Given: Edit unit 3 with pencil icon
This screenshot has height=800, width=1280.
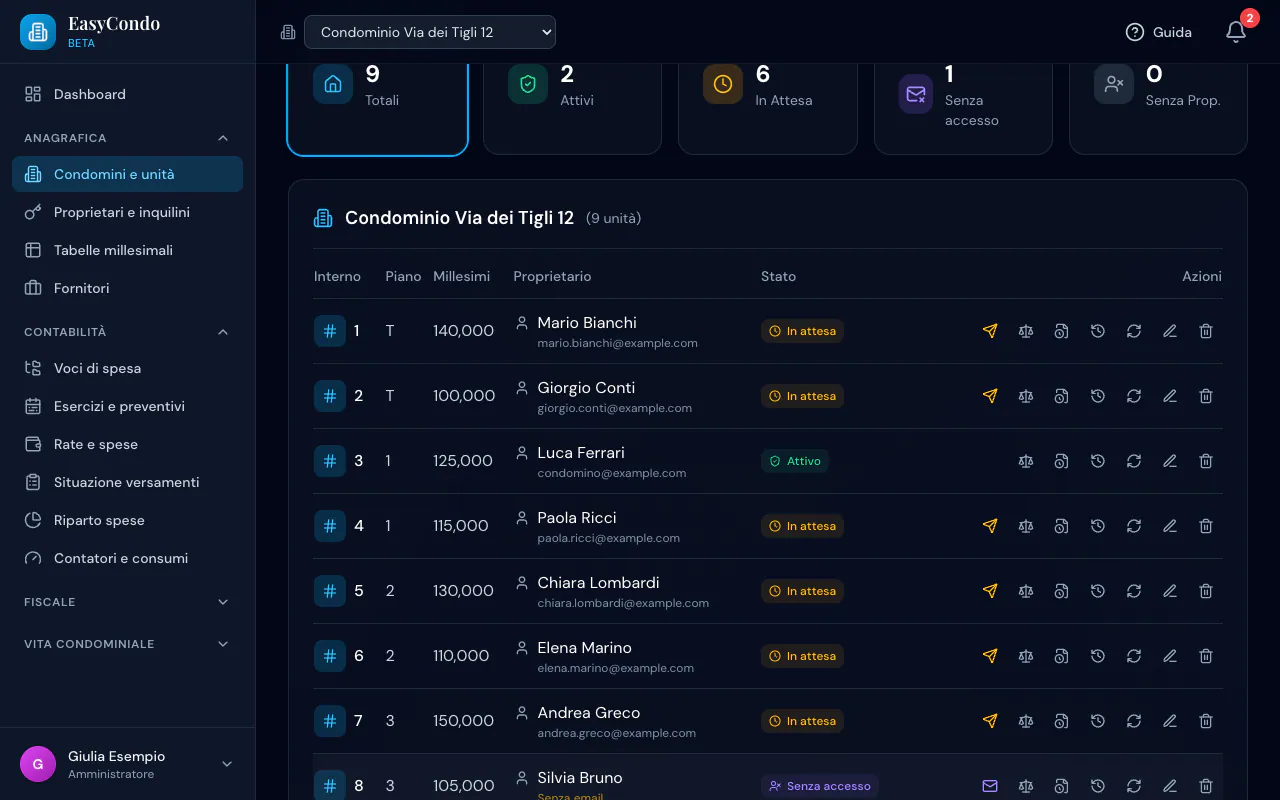Looking at the screenshot, I should point(1170,461).
